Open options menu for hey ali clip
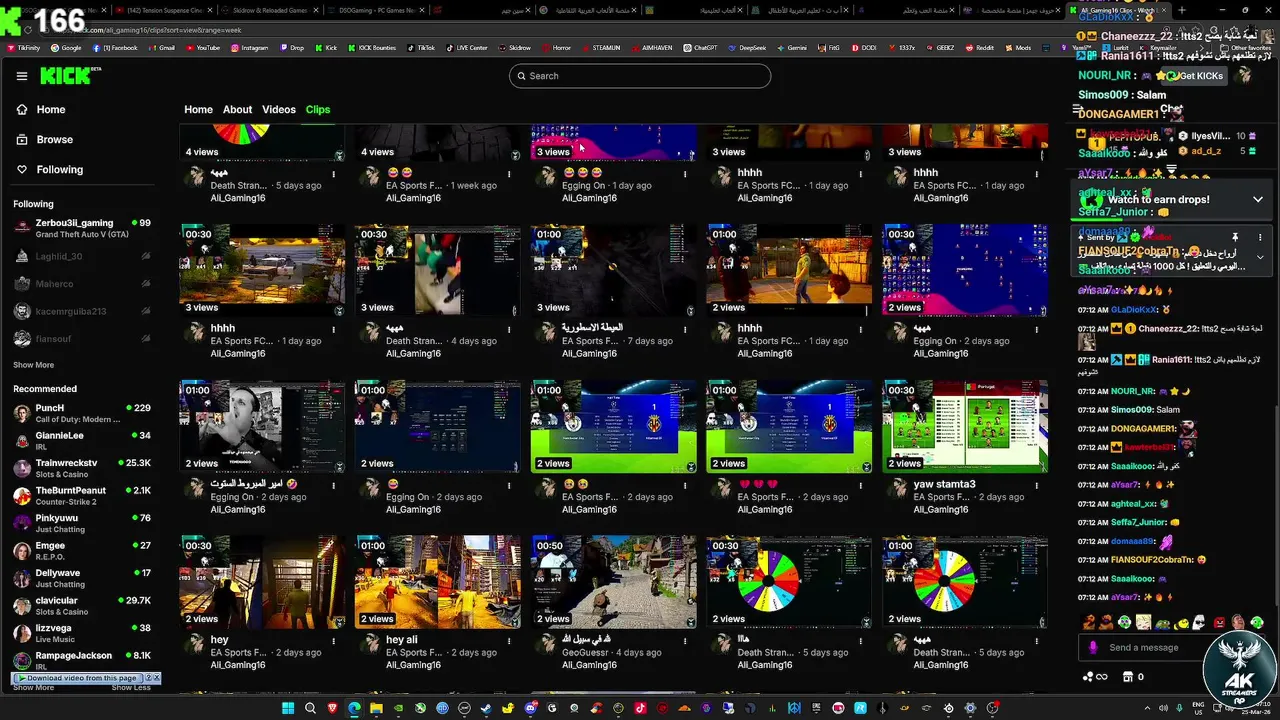The width and height of the screenshot is (1280, 720). (x=509, y=641)
